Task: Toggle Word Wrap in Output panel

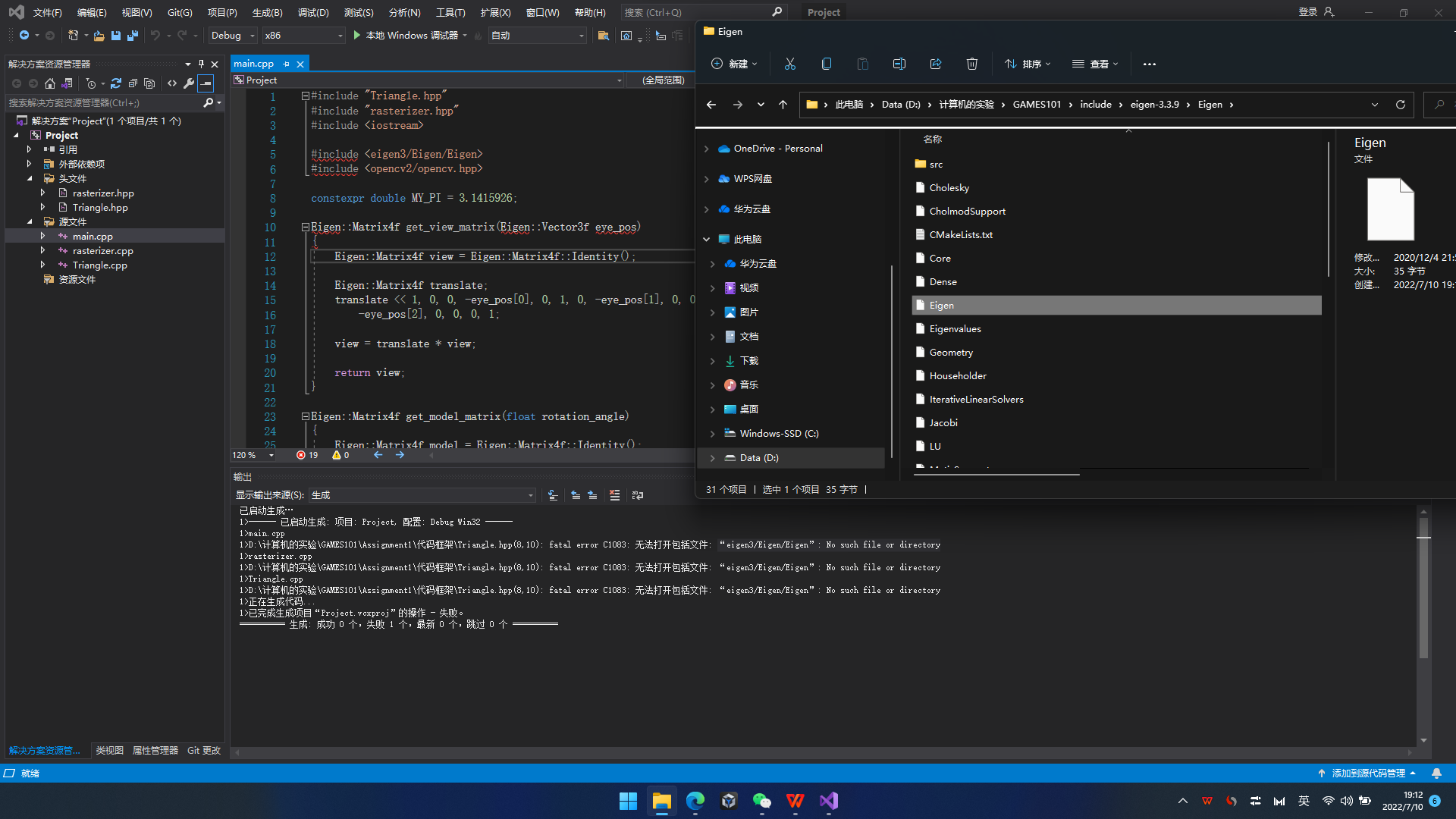Action: click(638, 495)
